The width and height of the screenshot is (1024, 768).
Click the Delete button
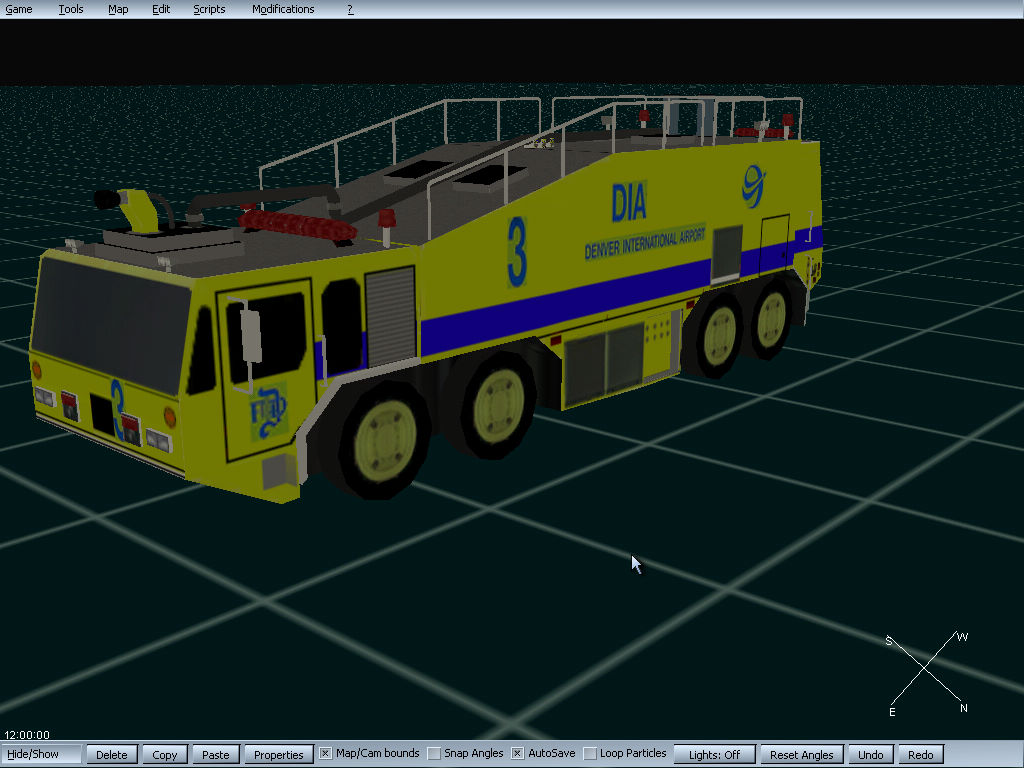[x=112, y=754]
